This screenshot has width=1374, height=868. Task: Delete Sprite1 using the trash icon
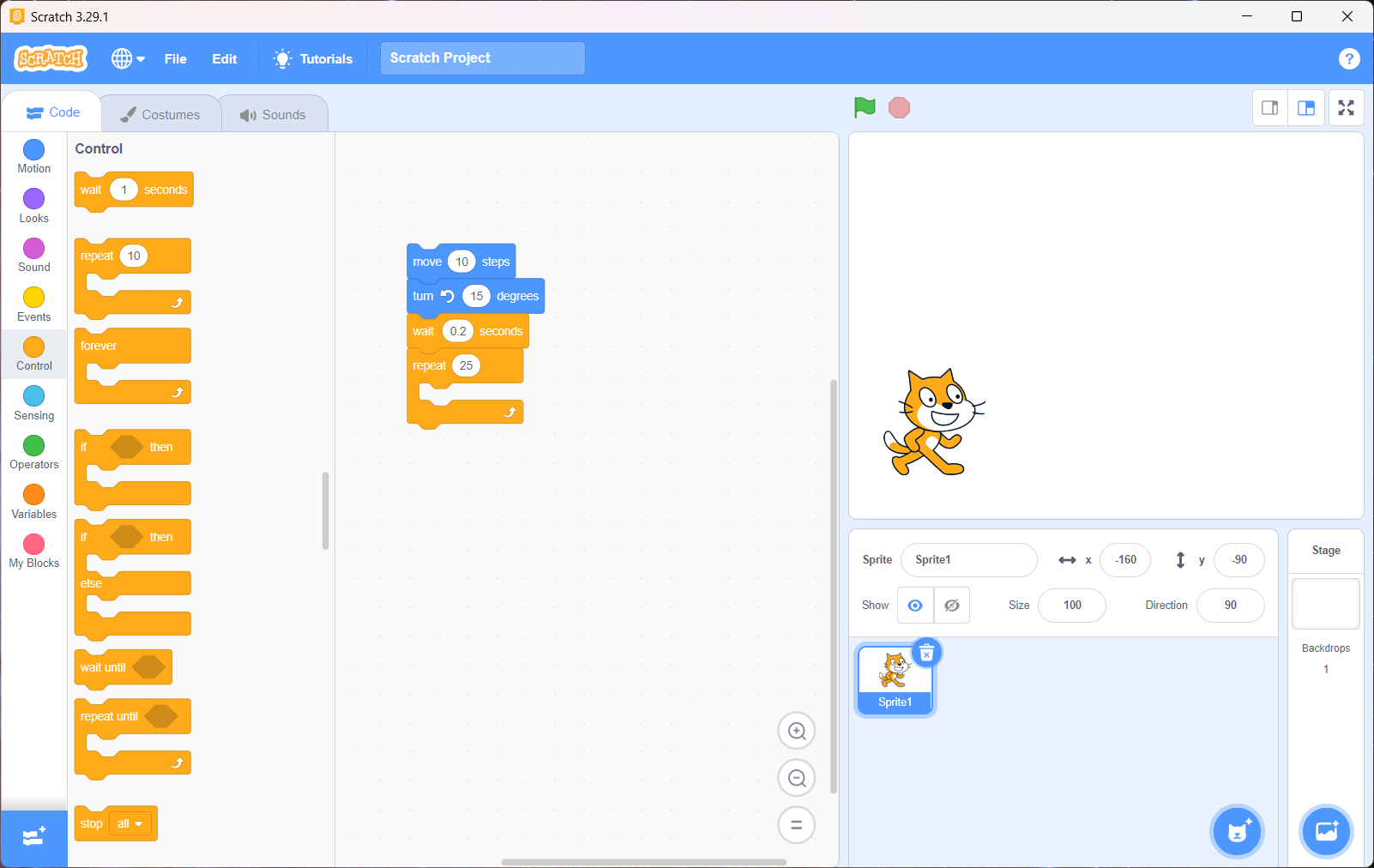pos(926,654)
